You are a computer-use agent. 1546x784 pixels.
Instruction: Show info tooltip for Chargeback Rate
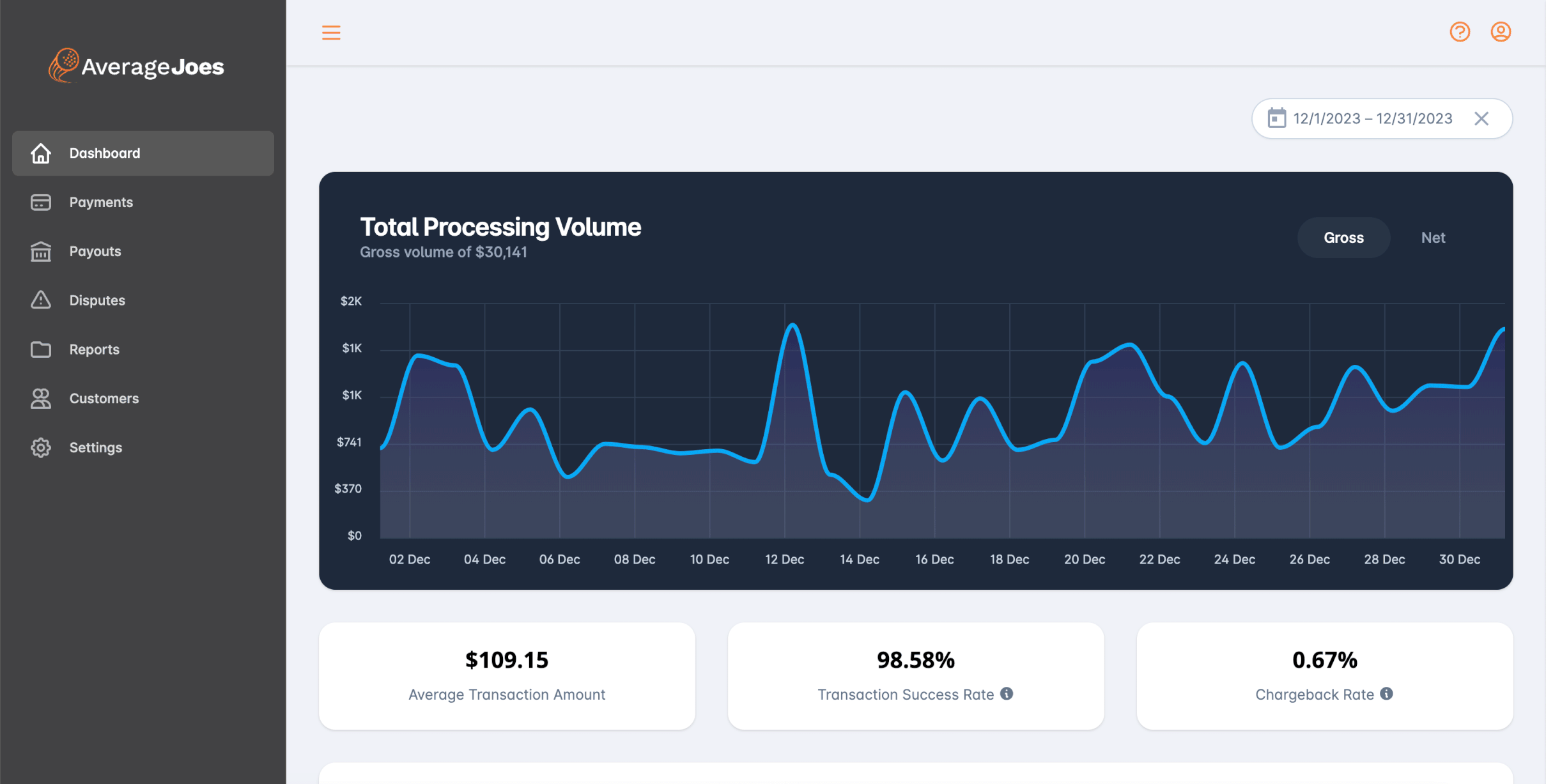1386,693
